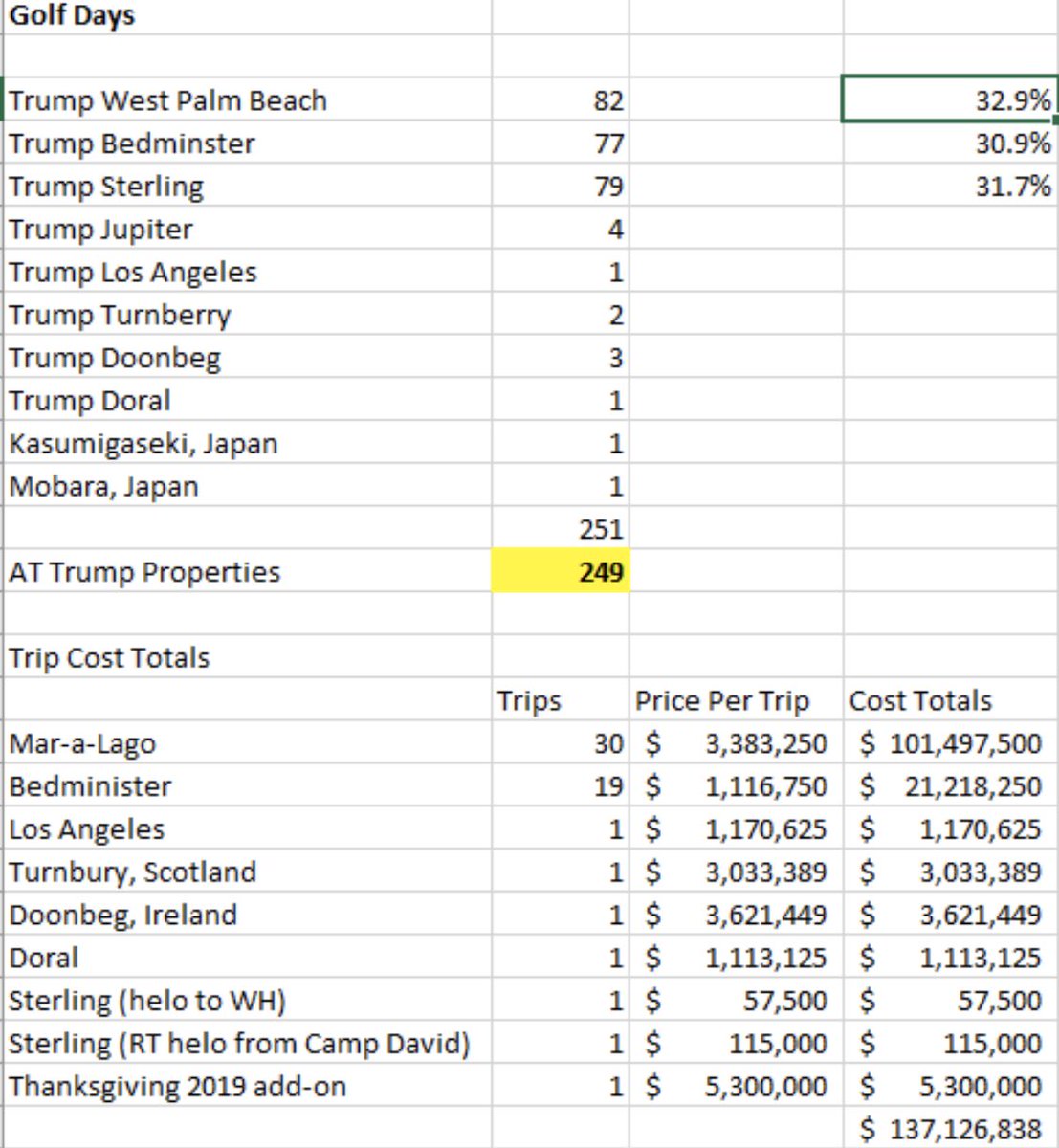The width and height of the screenshot is (1059, 1148).
Task: Select the $137,126,838 grand total cell
Action: [949, 1129]
